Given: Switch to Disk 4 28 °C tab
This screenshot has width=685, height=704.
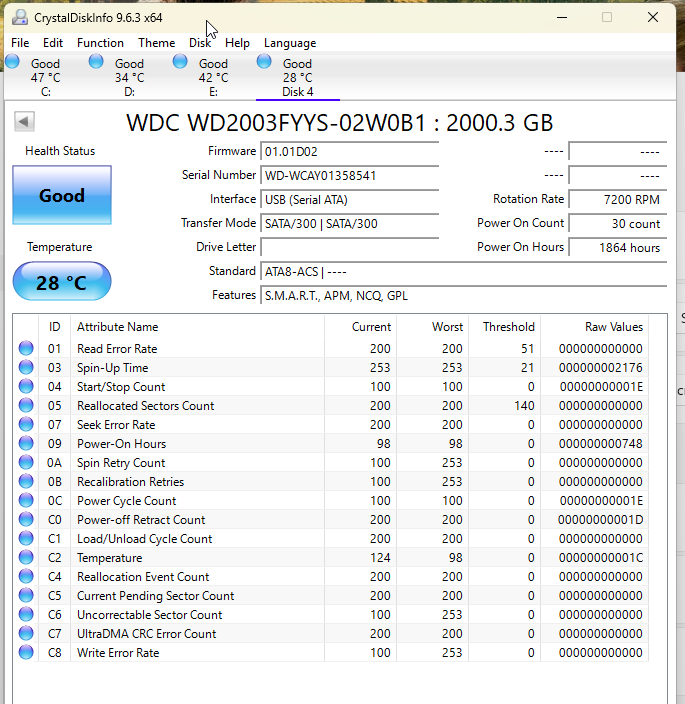Looking at the screenshot, I should pos(298,78).
